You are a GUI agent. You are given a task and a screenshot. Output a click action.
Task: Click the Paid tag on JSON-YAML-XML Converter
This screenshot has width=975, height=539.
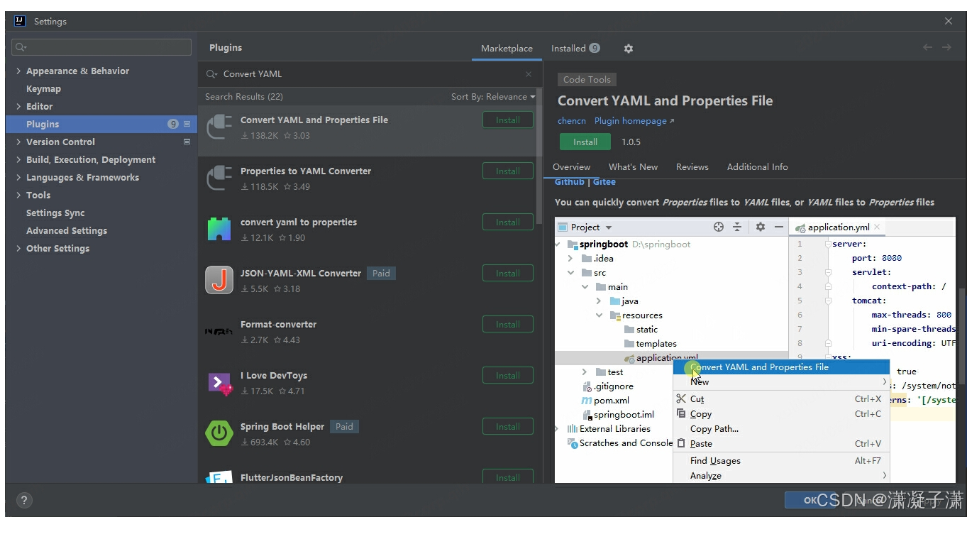pos(381,273)
